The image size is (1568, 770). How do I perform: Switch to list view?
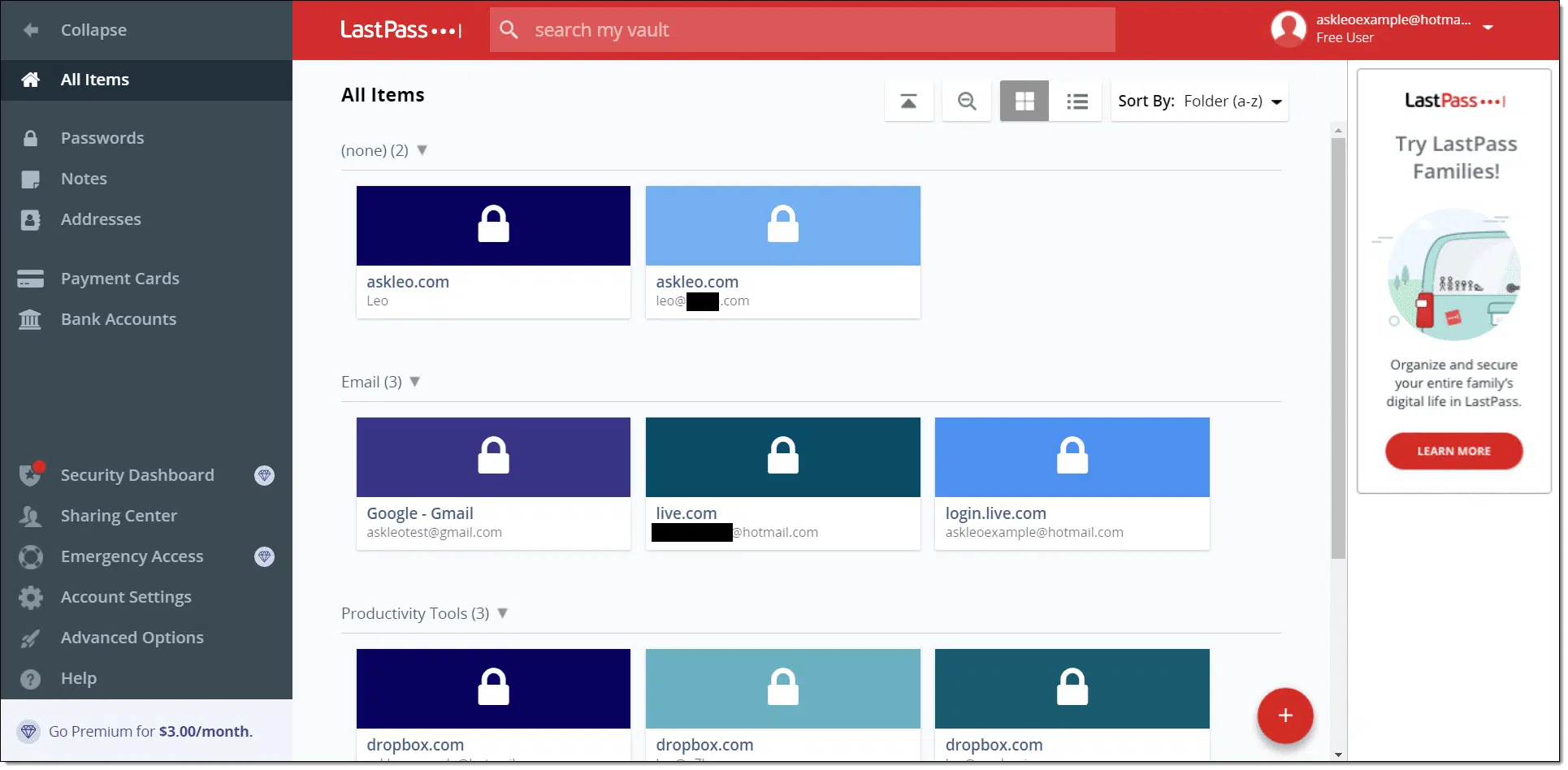point(1076,101)
